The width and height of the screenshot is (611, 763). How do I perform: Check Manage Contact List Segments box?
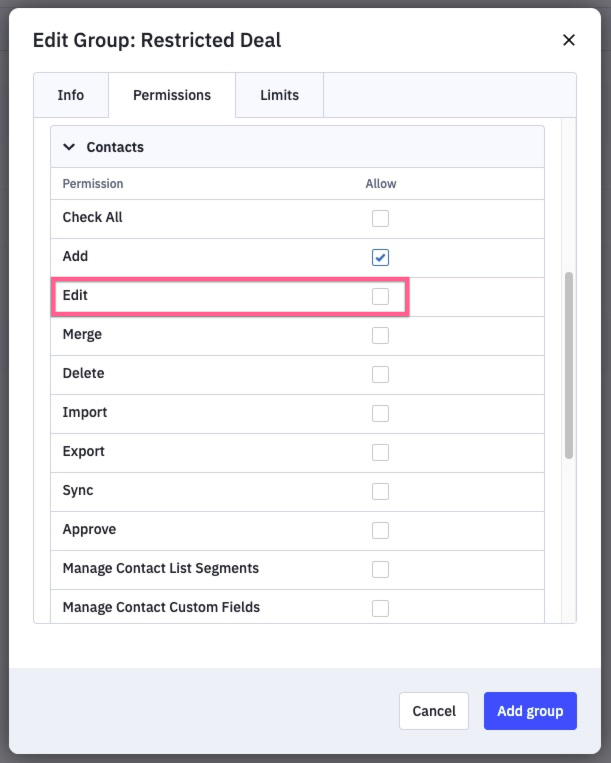point(380,569)
